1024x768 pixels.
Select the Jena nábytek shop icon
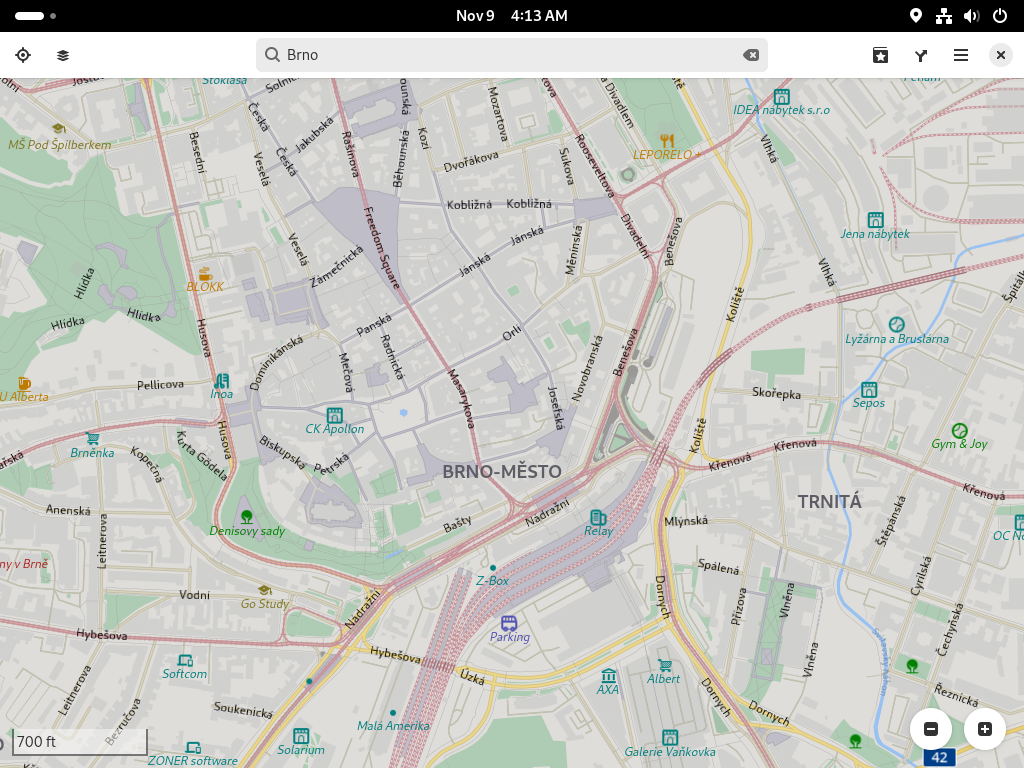[x=875, y=220]
